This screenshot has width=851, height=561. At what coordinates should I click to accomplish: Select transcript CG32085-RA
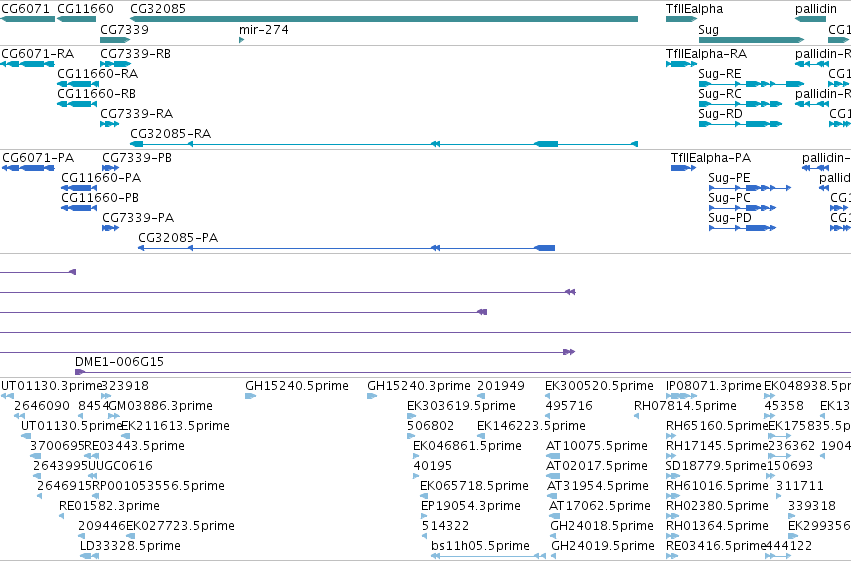170,133
